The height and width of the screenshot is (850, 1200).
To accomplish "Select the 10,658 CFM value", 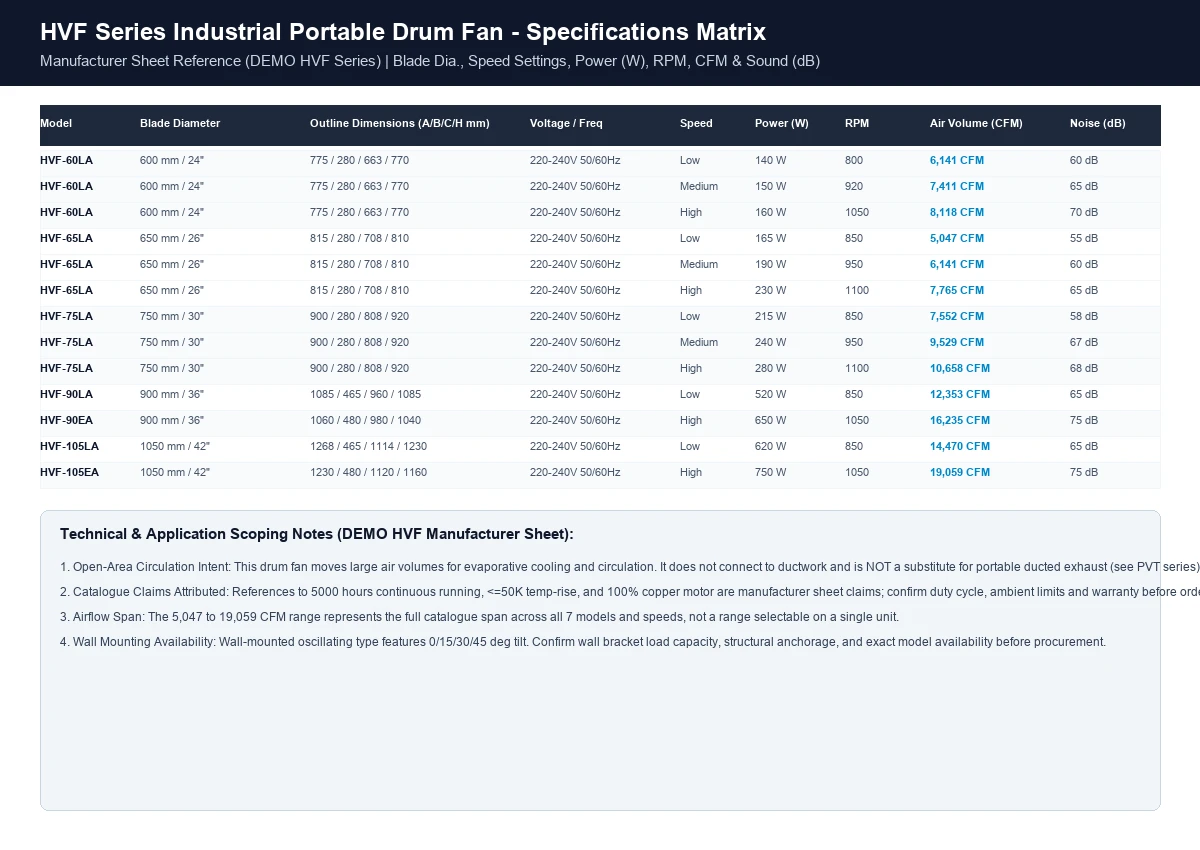I will (960, 368).
